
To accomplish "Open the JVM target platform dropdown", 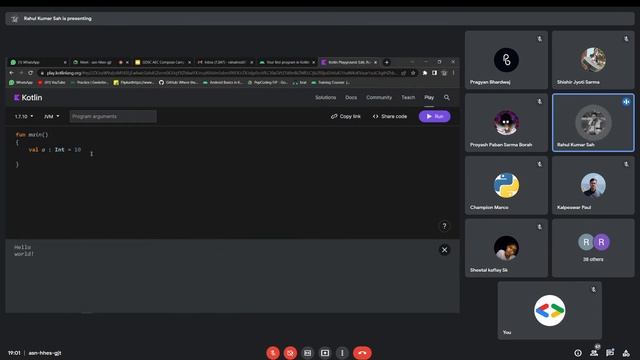I will coord(51,116).
